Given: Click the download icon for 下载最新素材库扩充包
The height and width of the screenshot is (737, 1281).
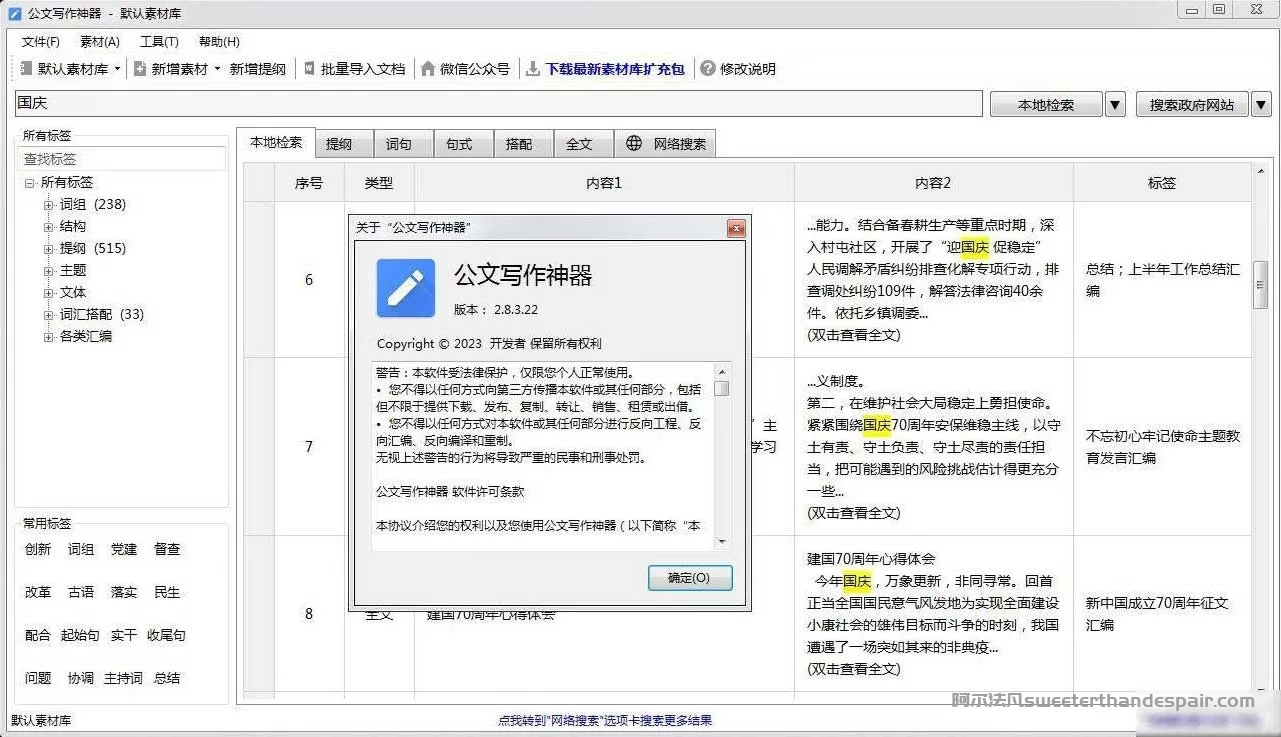Looking at the screenshot, I should coord(534,69).
